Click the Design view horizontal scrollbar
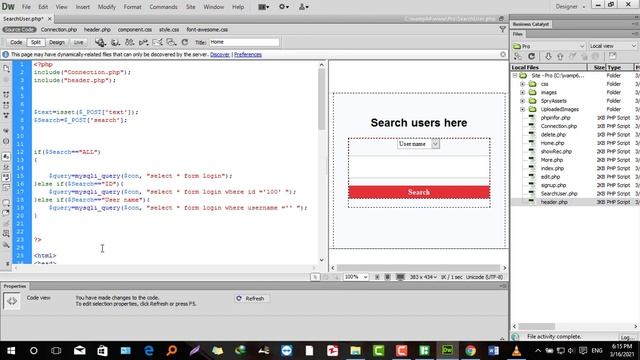640x360 pixels. click(418, 268)
